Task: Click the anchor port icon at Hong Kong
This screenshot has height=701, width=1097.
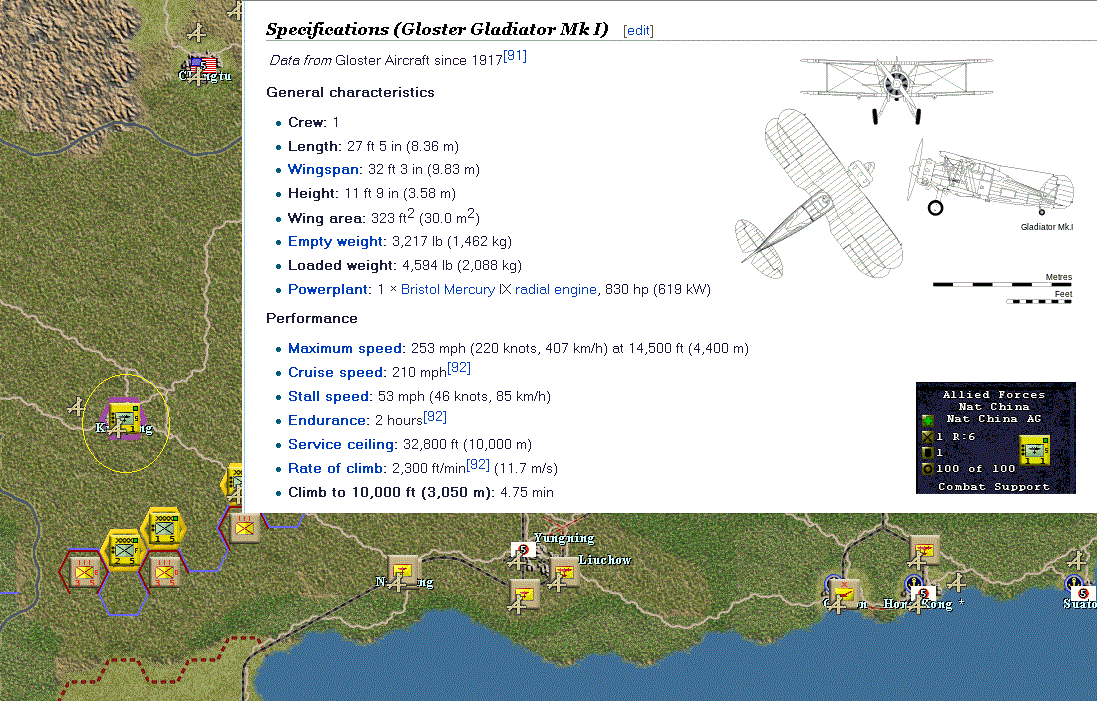Action: (x=914, y=584)
